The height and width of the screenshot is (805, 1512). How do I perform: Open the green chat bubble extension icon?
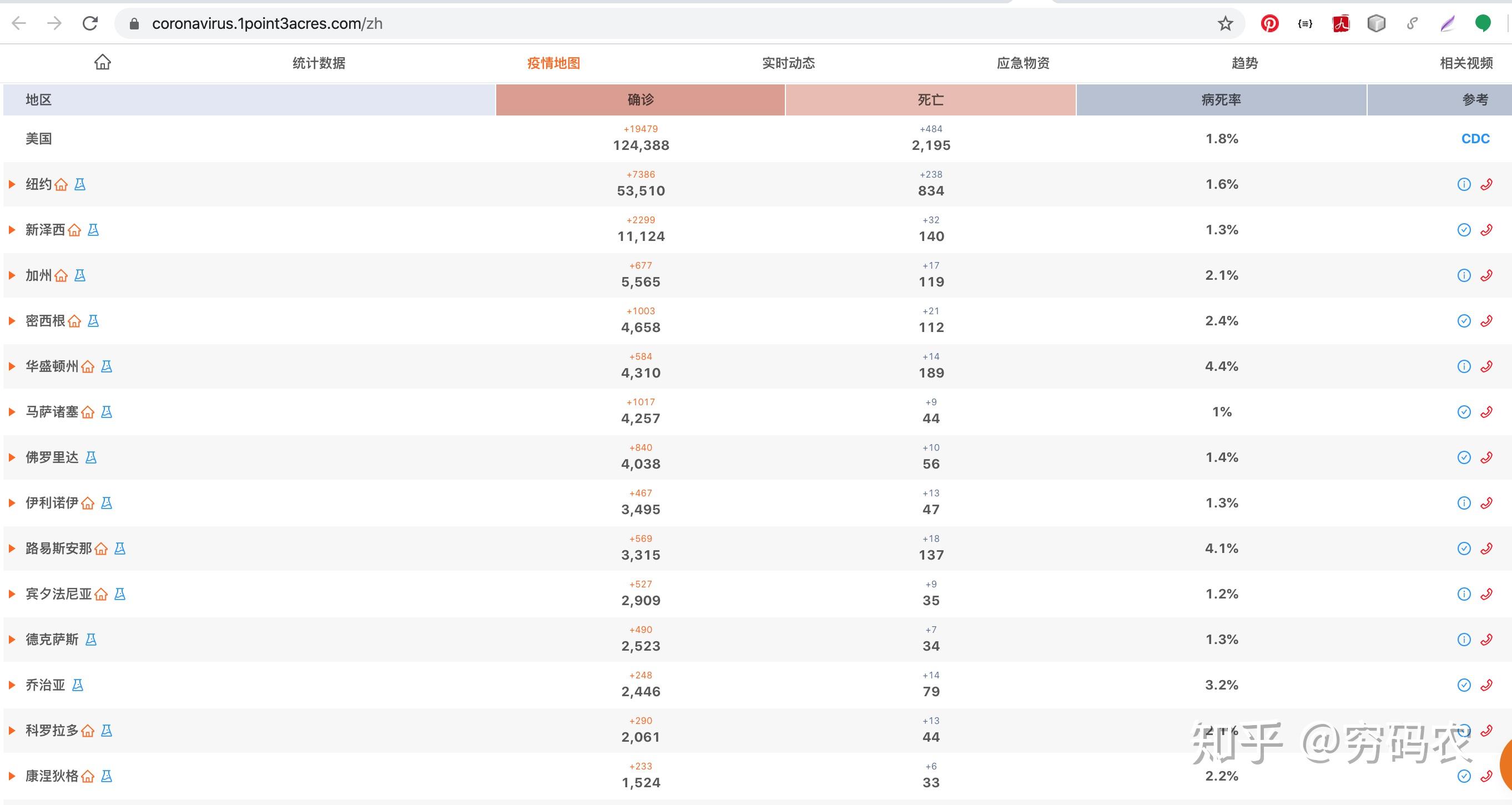1483,23
